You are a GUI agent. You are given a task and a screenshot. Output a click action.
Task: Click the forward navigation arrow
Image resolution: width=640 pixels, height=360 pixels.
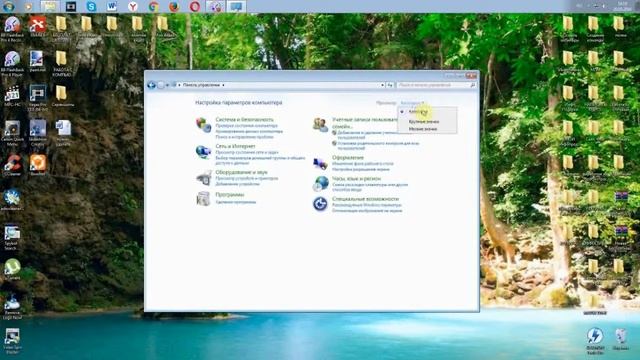point(161,85)
